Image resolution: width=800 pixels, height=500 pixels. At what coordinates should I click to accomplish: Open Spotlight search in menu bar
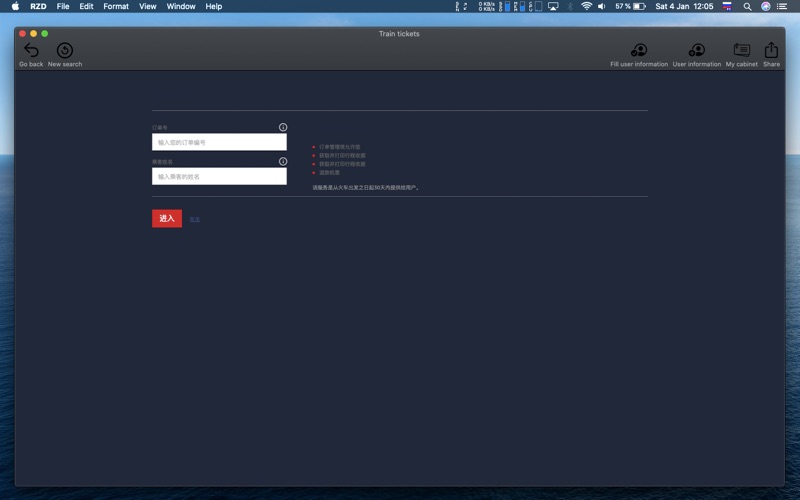pyautogui.click(x=747, y=6)
